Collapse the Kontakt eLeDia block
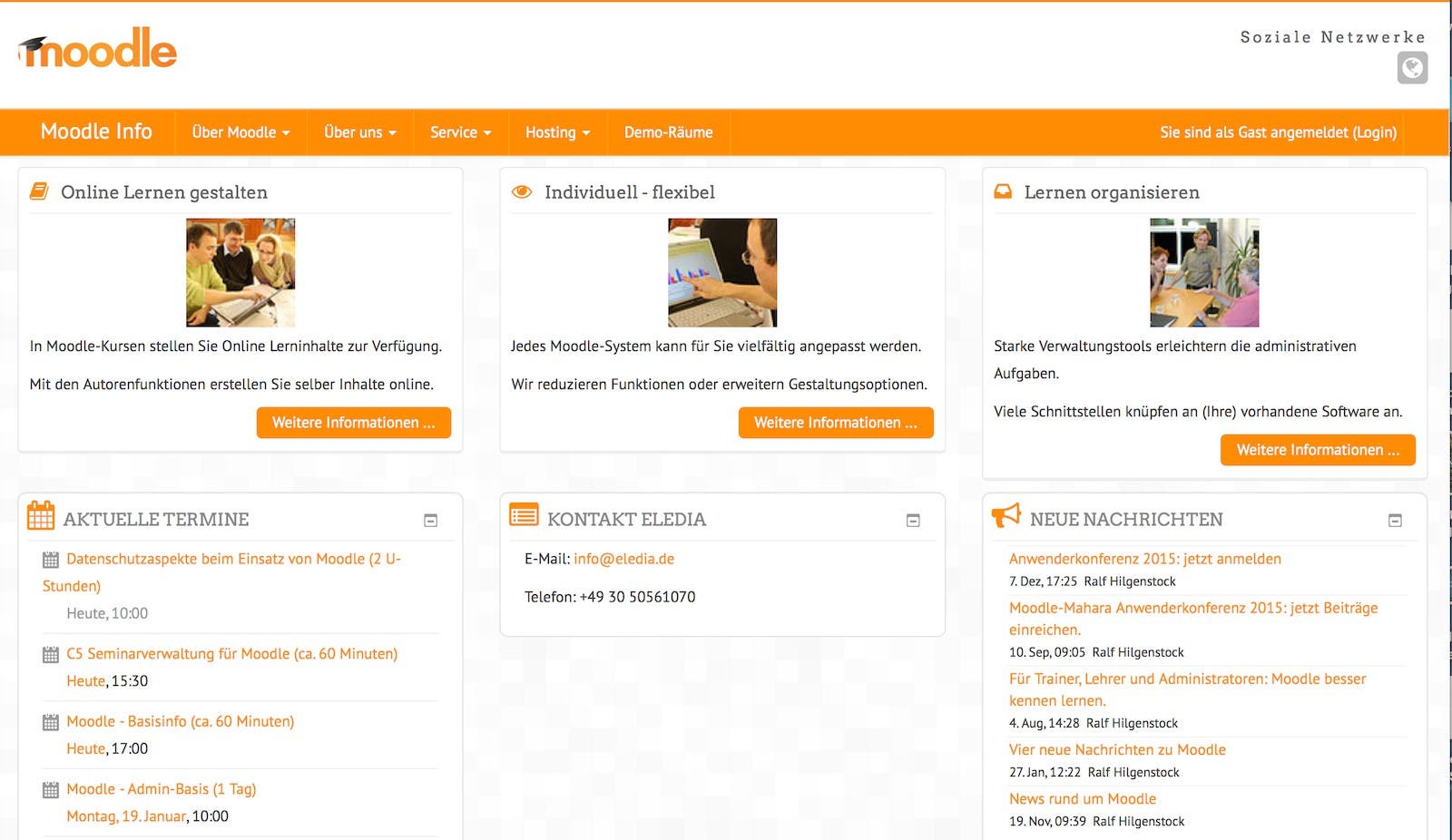Image resolution: width=1452 pixels, height=840 pixels. 913,521
